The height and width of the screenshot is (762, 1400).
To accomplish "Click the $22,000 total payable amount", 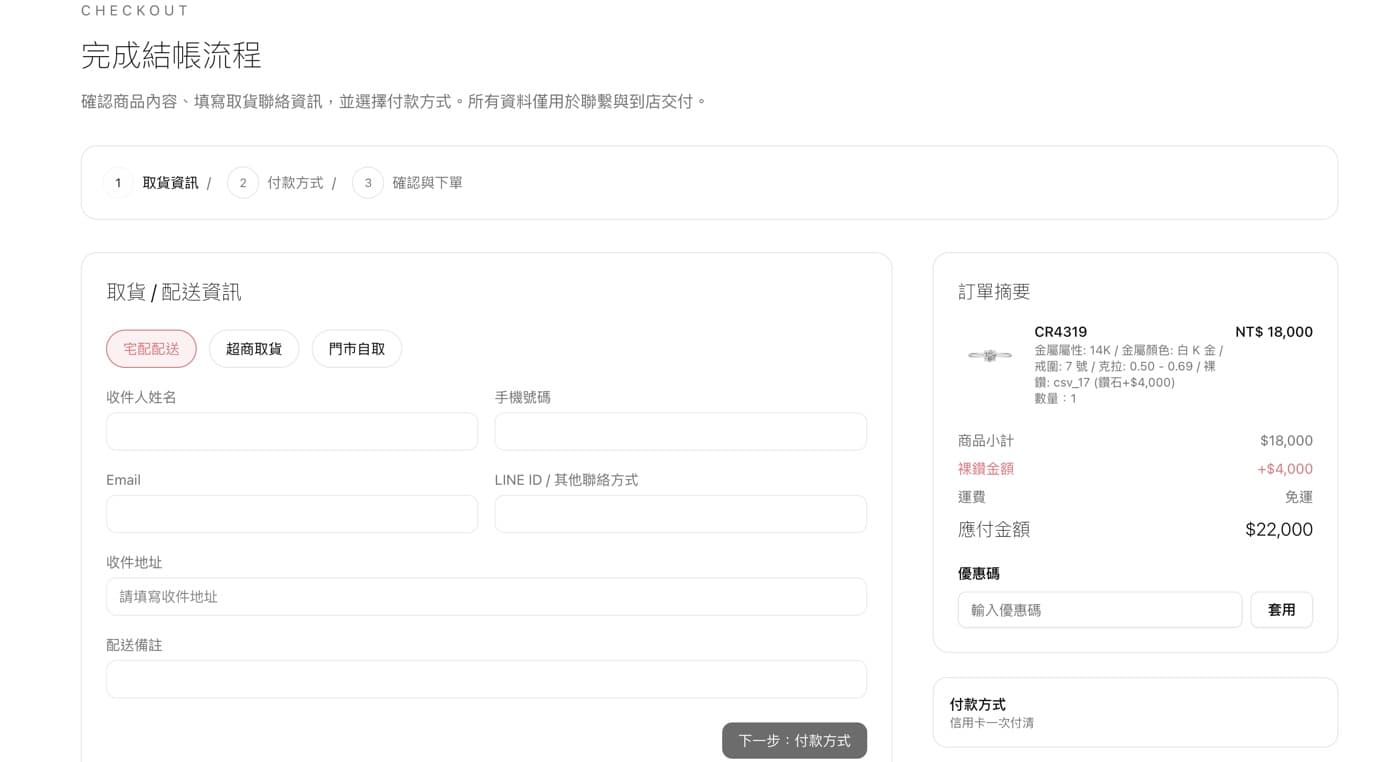I will coord(1279,530).
